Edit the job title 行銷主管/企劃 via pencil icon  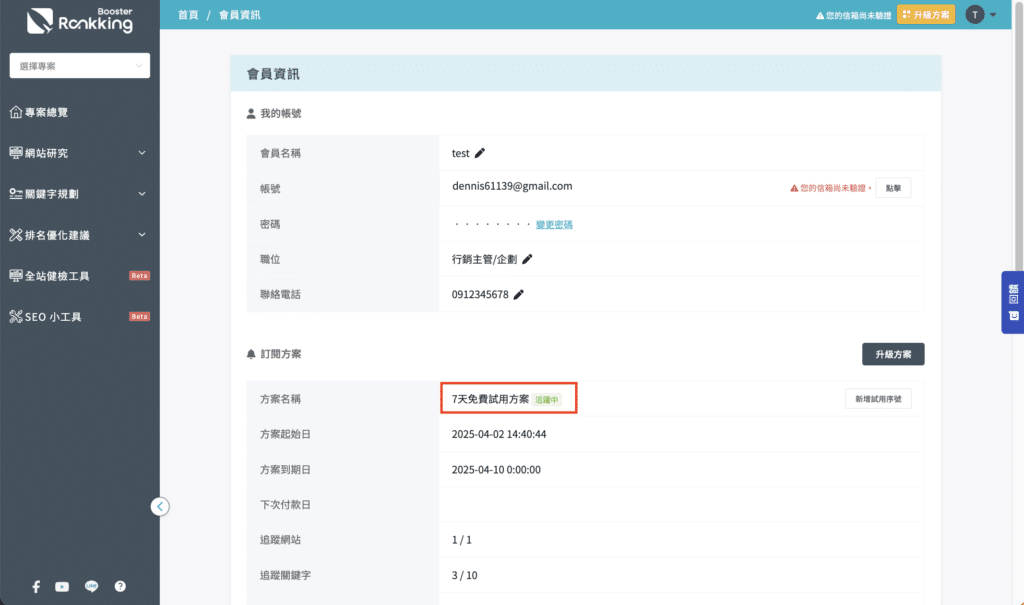coord(527,259)
